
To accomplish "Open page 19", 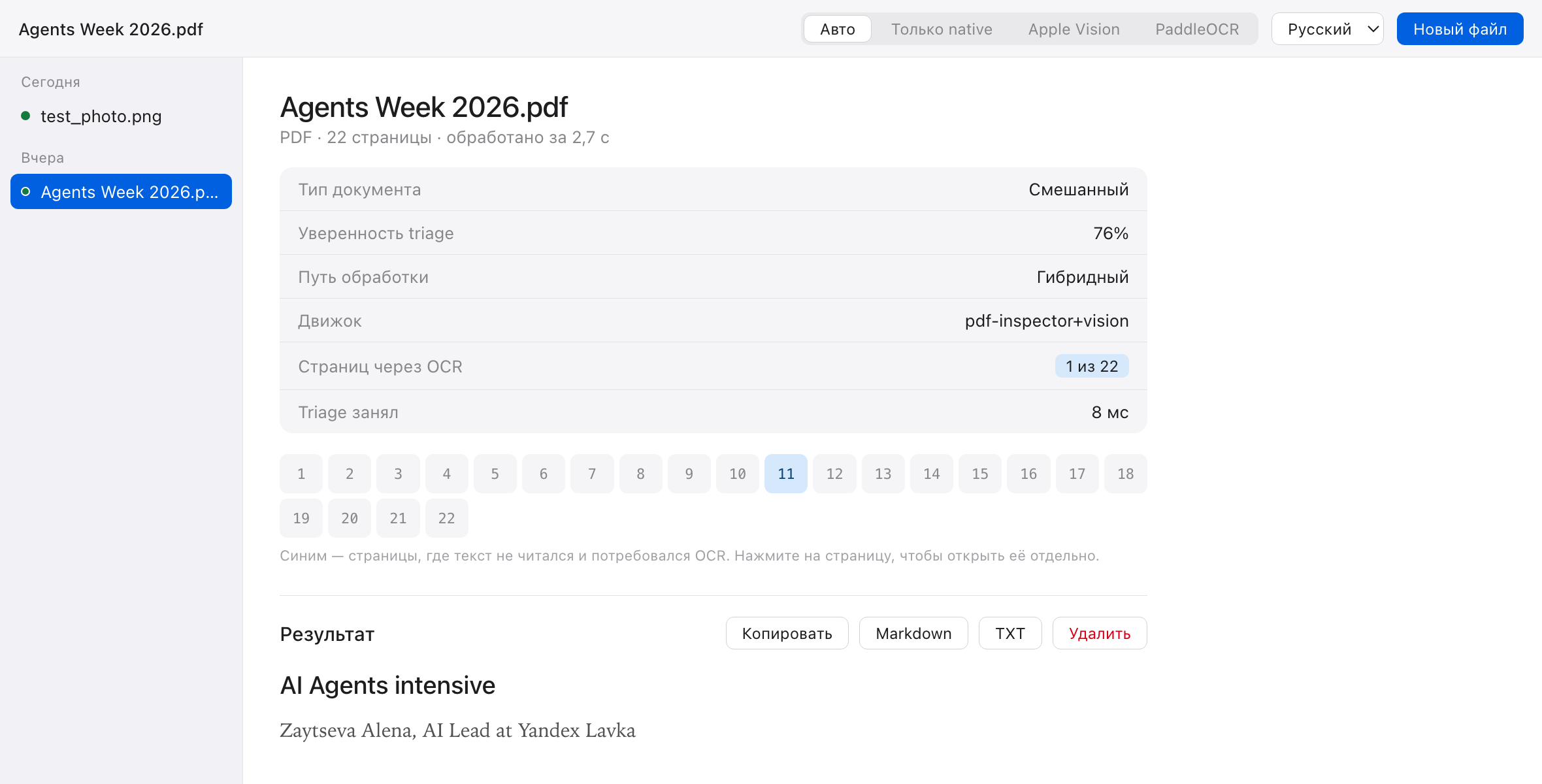I will click(x=301, y=518).
